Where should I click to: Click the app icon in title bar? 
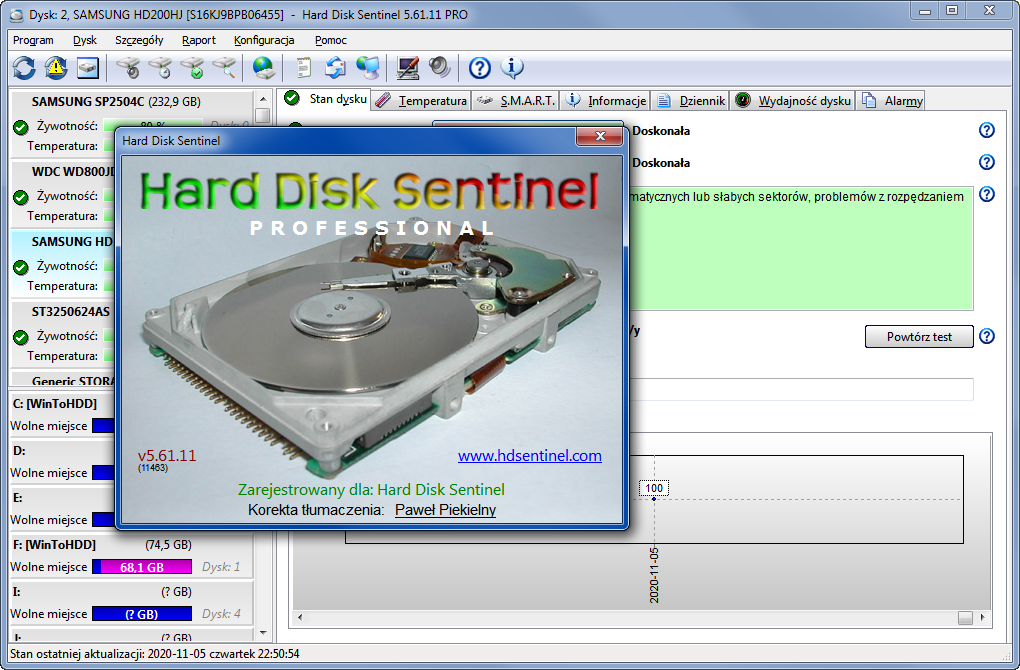pyautogui.click(x=16, y=14)
